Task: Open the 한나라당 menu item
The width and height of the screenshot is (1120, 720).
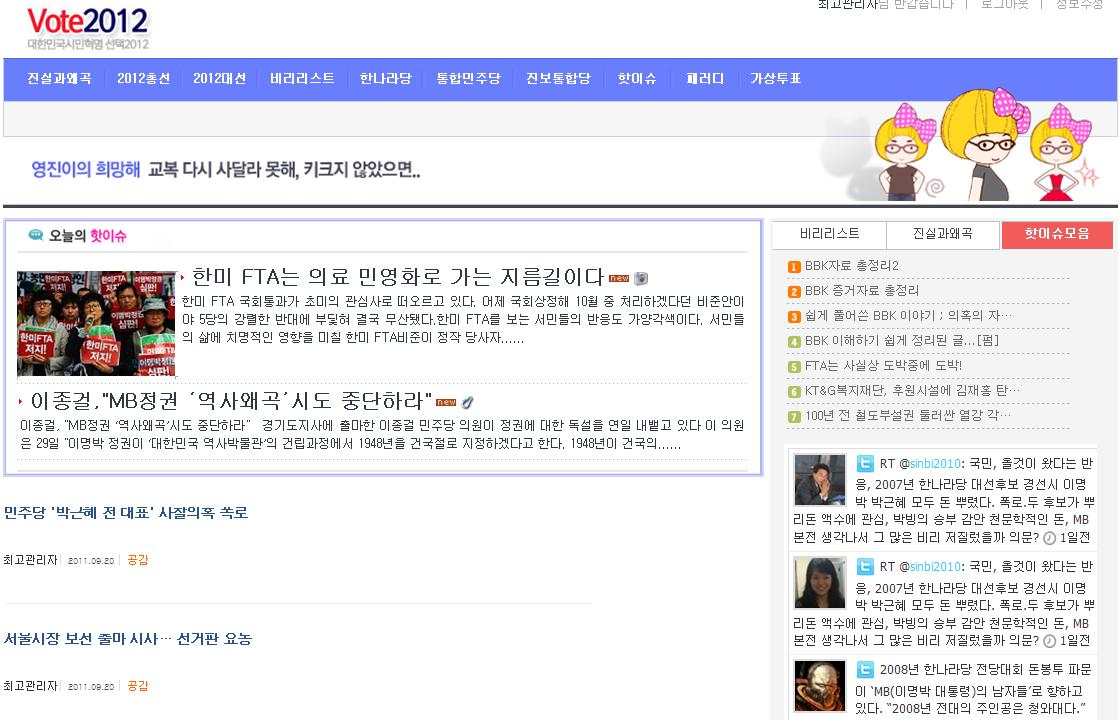Action: coord(386,79)
